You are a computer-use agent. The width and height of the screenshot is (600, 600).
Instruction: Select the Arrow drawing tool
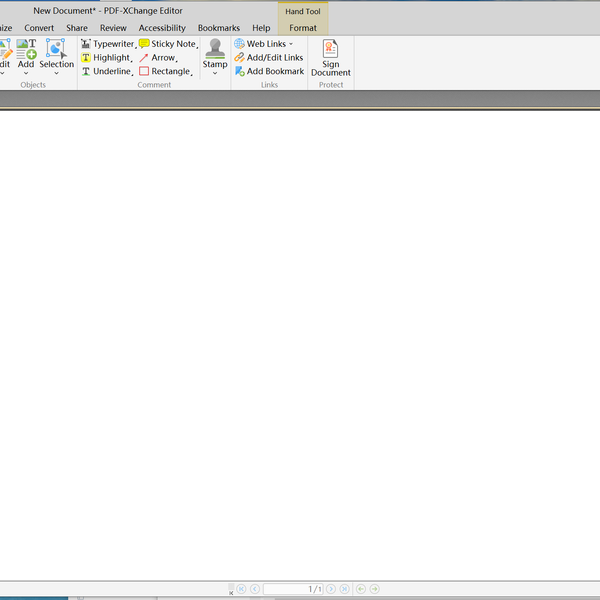tap(158, 58)
